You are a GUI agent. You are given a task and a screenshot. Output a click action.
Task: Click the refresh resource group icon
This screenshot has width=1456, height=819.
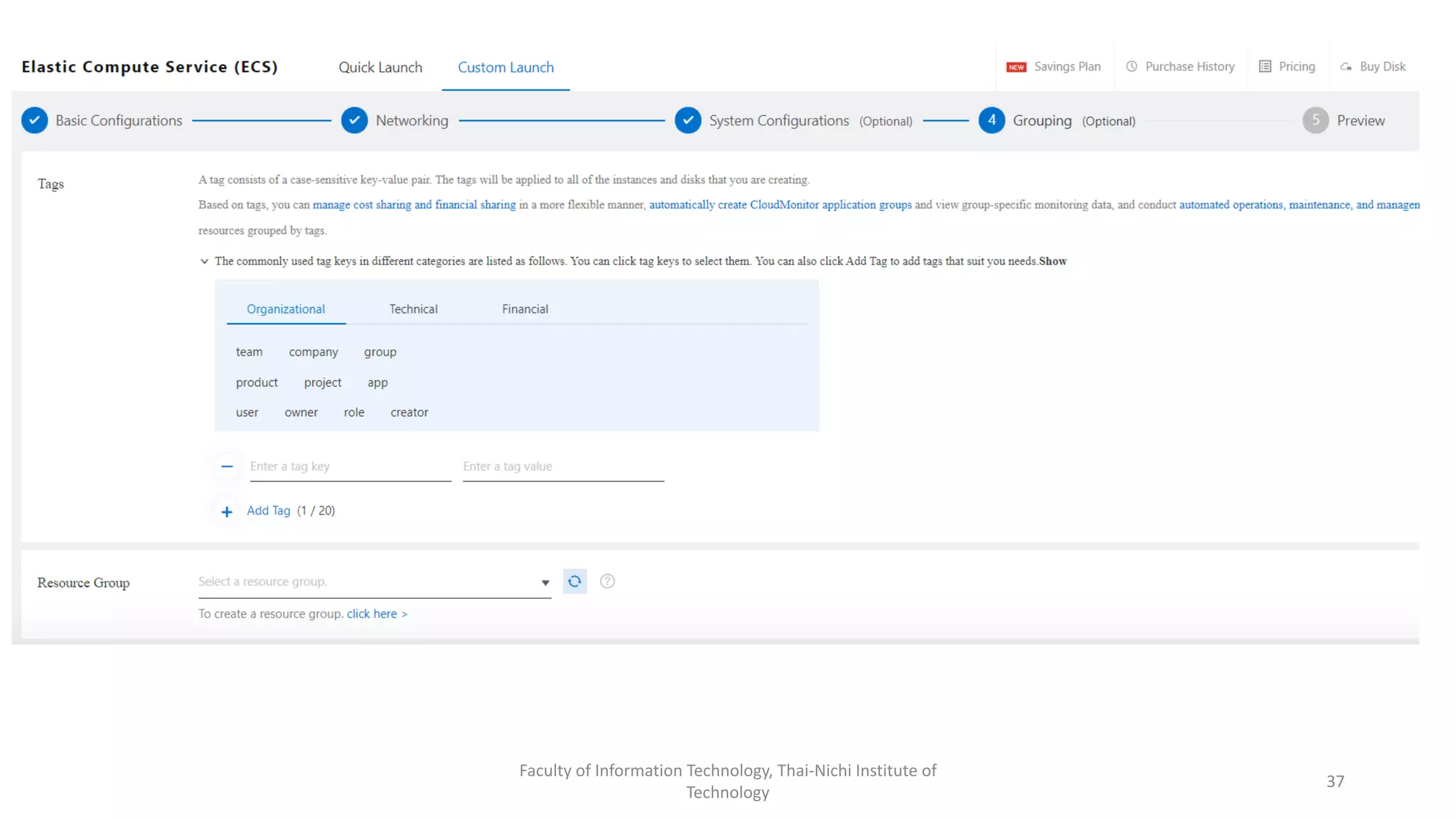(574, 582)
